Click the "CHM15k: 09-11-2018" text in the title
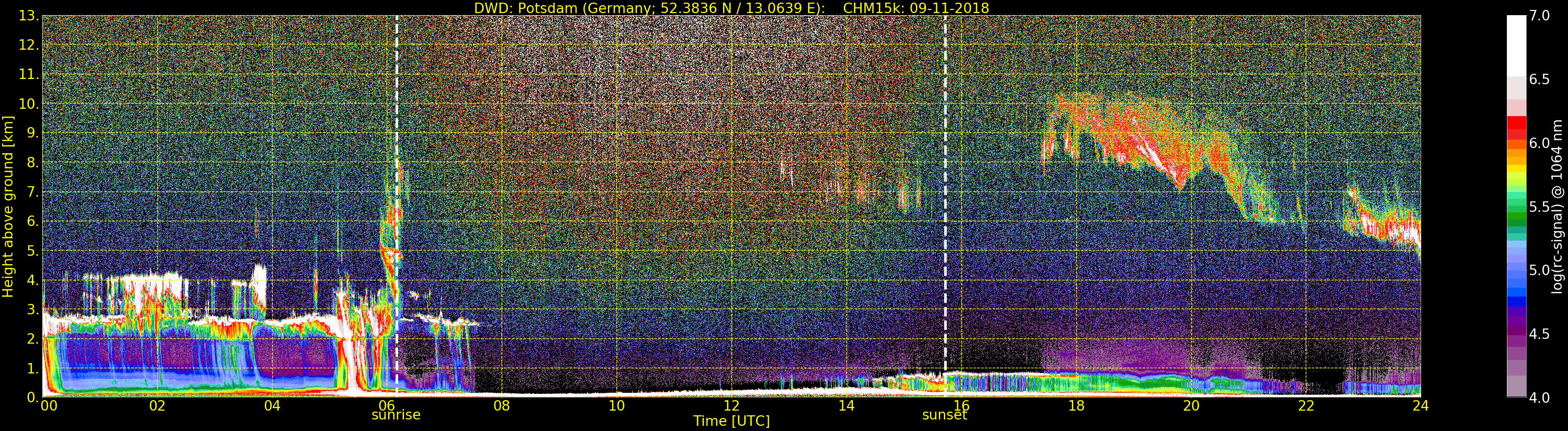Image resolution: width=1568 pixels, height=431 pixels. (916, 8)
